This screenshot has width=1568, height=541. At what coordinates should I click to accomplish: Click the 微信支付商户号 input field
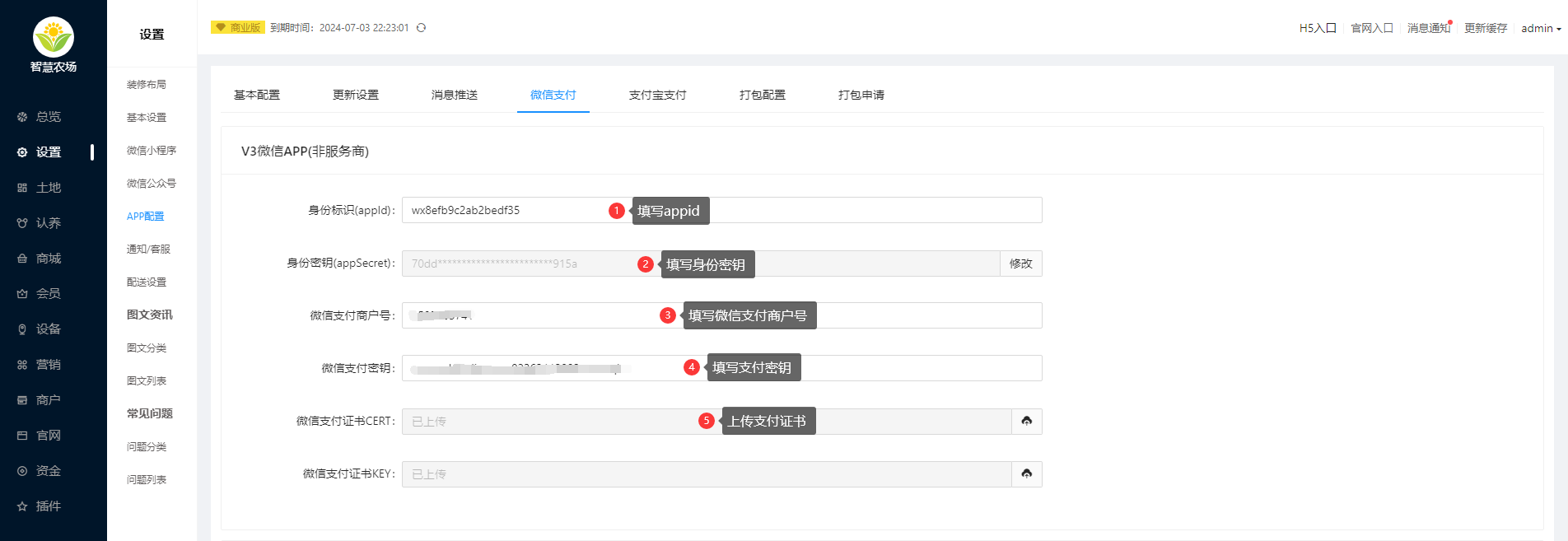pyautogui.click(x=722, y=315)
